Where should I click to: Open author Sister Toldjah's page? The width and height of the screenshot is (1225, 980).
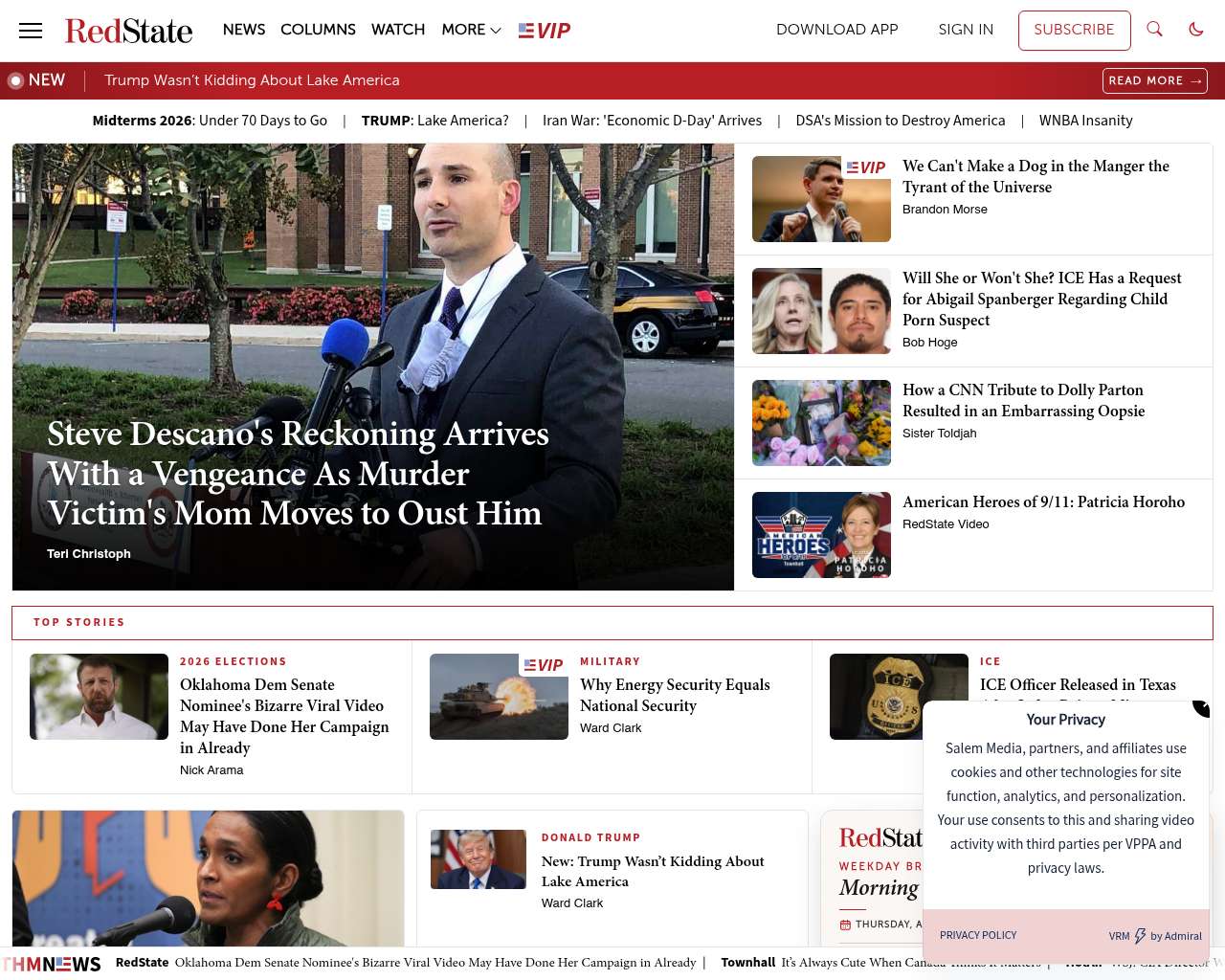coord(940,434)
